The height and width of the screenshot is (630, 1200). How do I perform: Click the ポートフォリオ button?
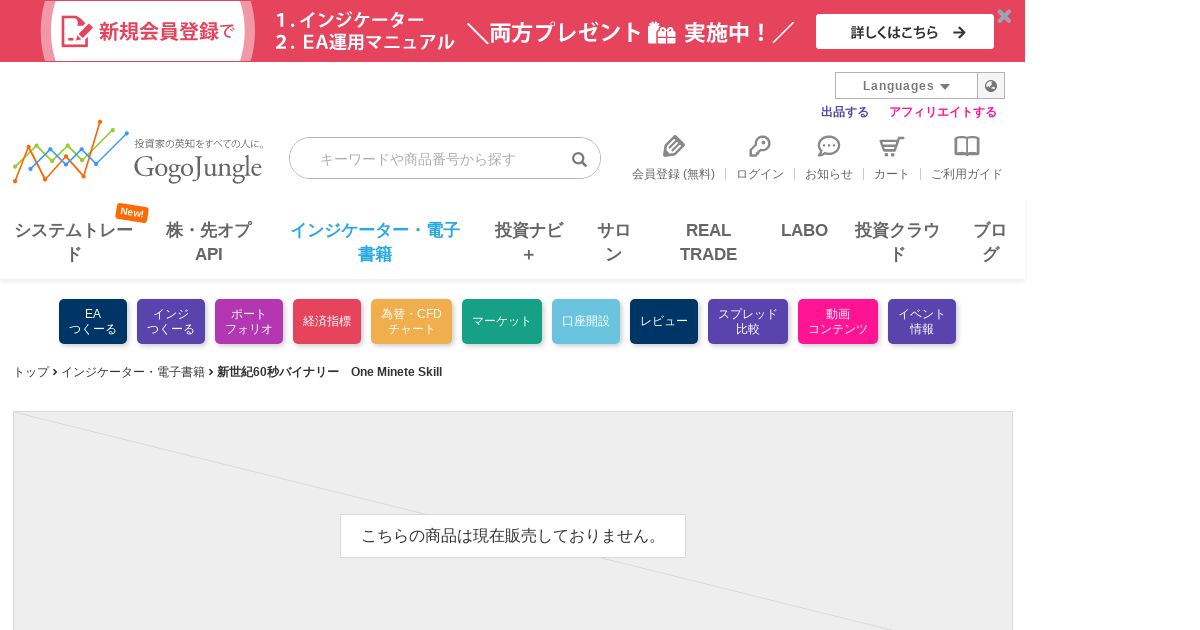[x=249, y=321]
